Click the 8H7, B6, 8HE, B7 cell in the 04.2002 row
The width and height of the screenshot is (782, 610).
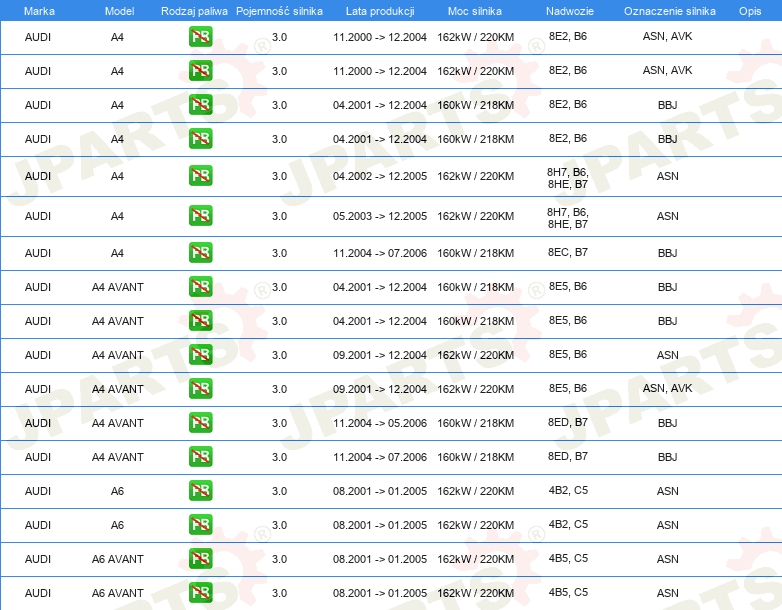(x=568, y=178)
